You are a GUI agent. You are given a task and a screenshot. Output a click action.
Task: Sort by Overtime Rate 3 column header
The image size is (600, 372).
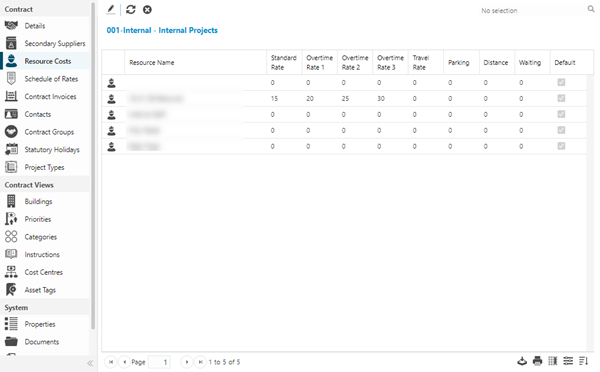point(390,62)
